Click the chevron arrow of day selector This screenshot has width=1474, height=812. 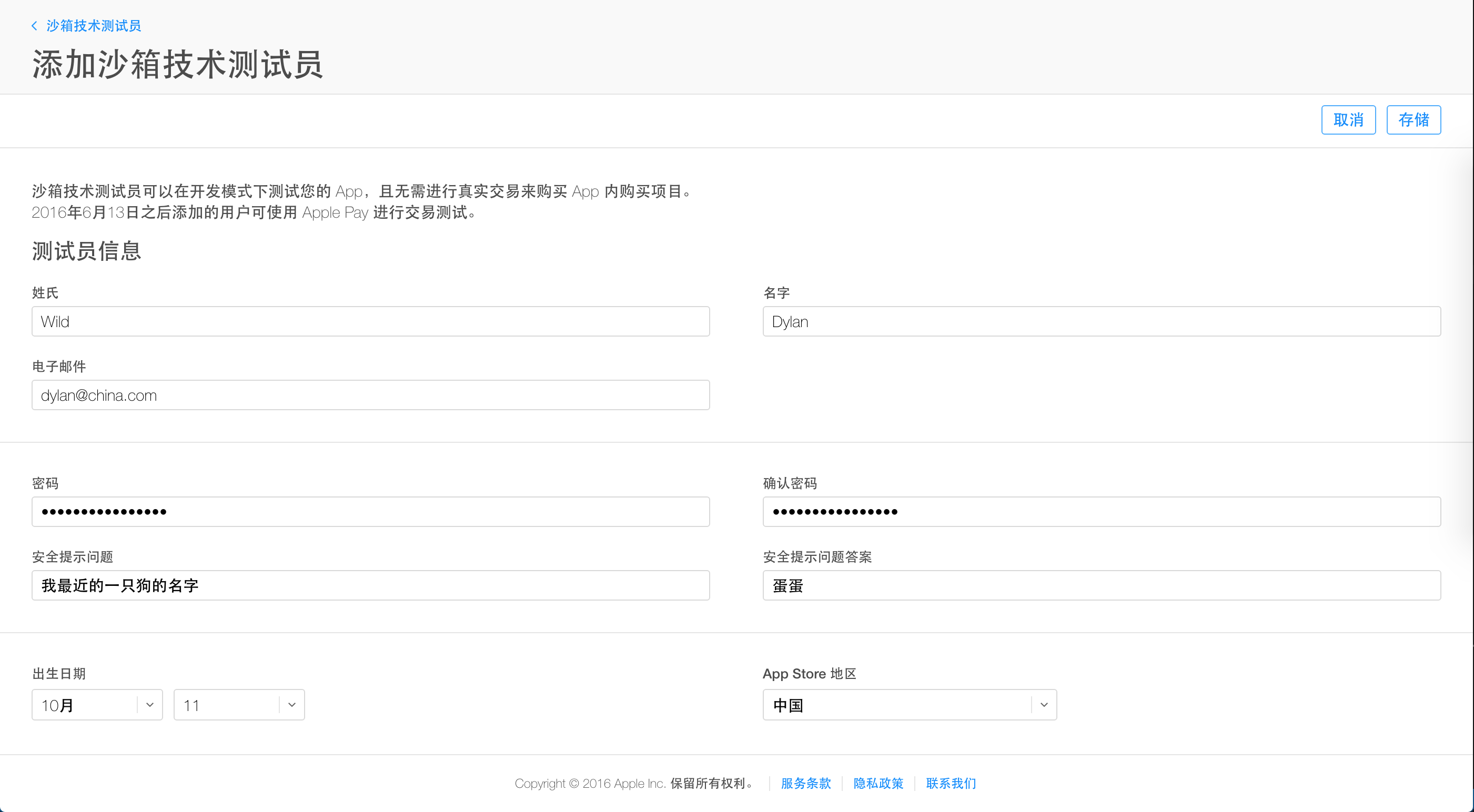(292, 705)
